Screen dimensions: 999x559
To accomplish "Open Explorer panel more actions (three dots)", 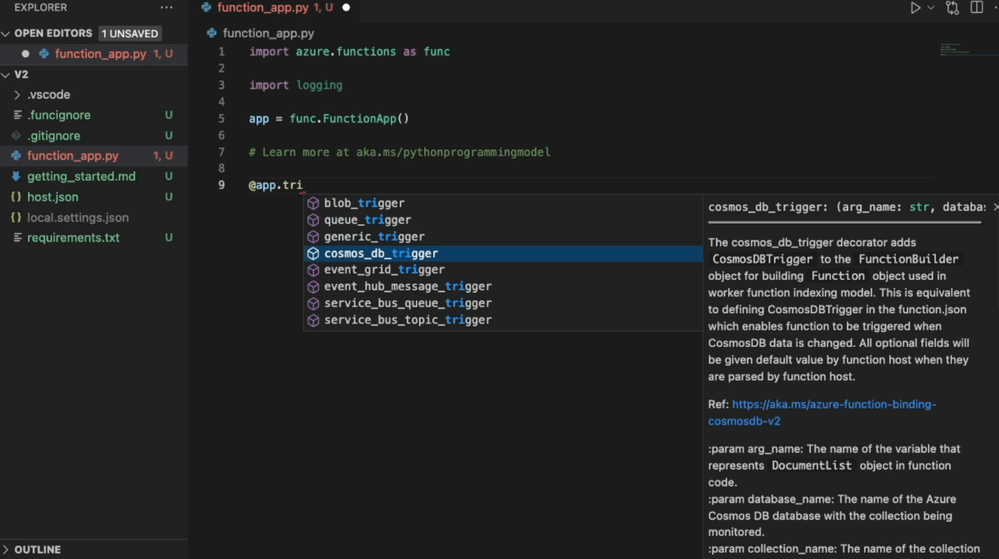I will click(x=166, y=8).
